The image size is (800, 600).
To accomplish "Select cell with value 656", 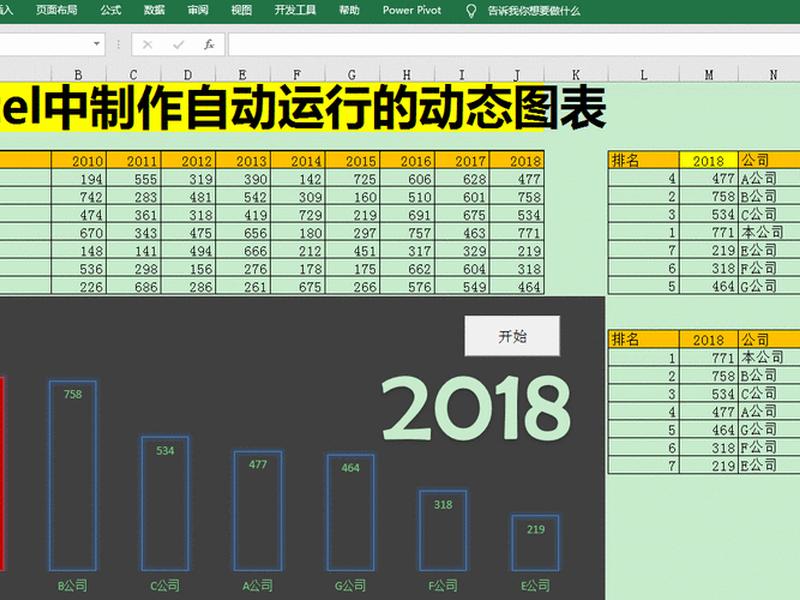I will (243, 232).
